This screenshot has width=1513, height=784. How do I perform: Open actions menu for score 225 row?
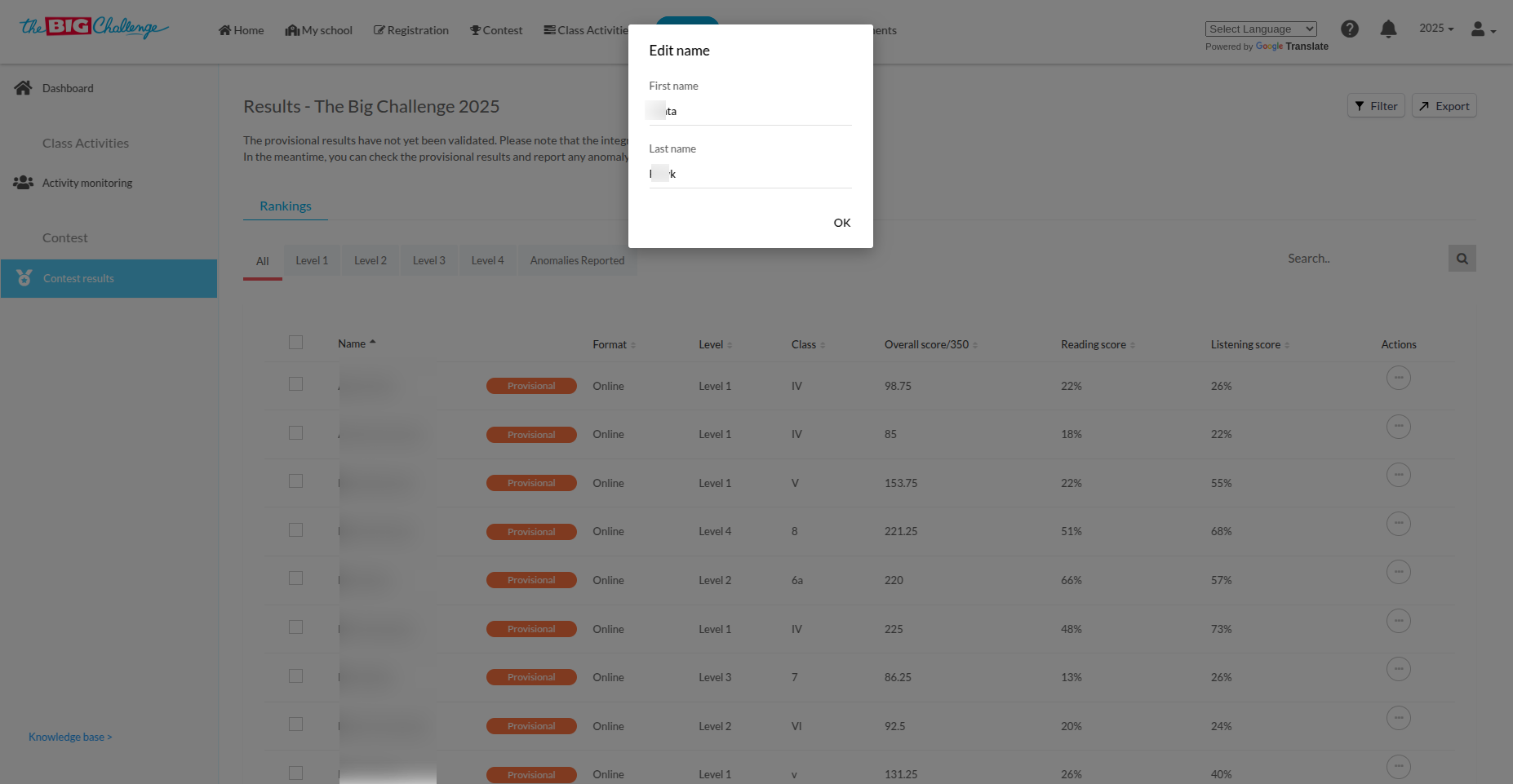coord(1399,621)
